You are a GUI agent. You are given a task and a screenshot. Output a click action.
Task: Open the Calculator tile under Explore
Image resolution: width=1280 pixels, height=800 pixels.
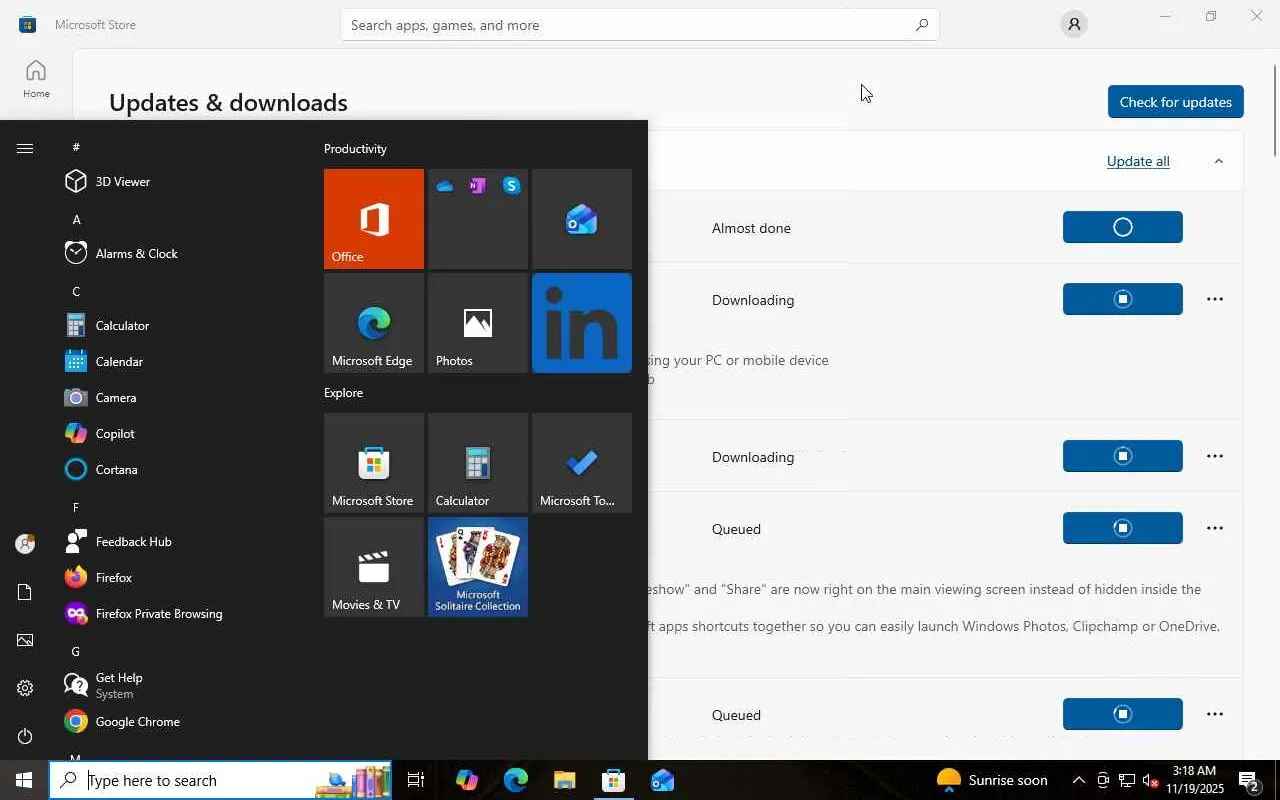pos(478,463)
